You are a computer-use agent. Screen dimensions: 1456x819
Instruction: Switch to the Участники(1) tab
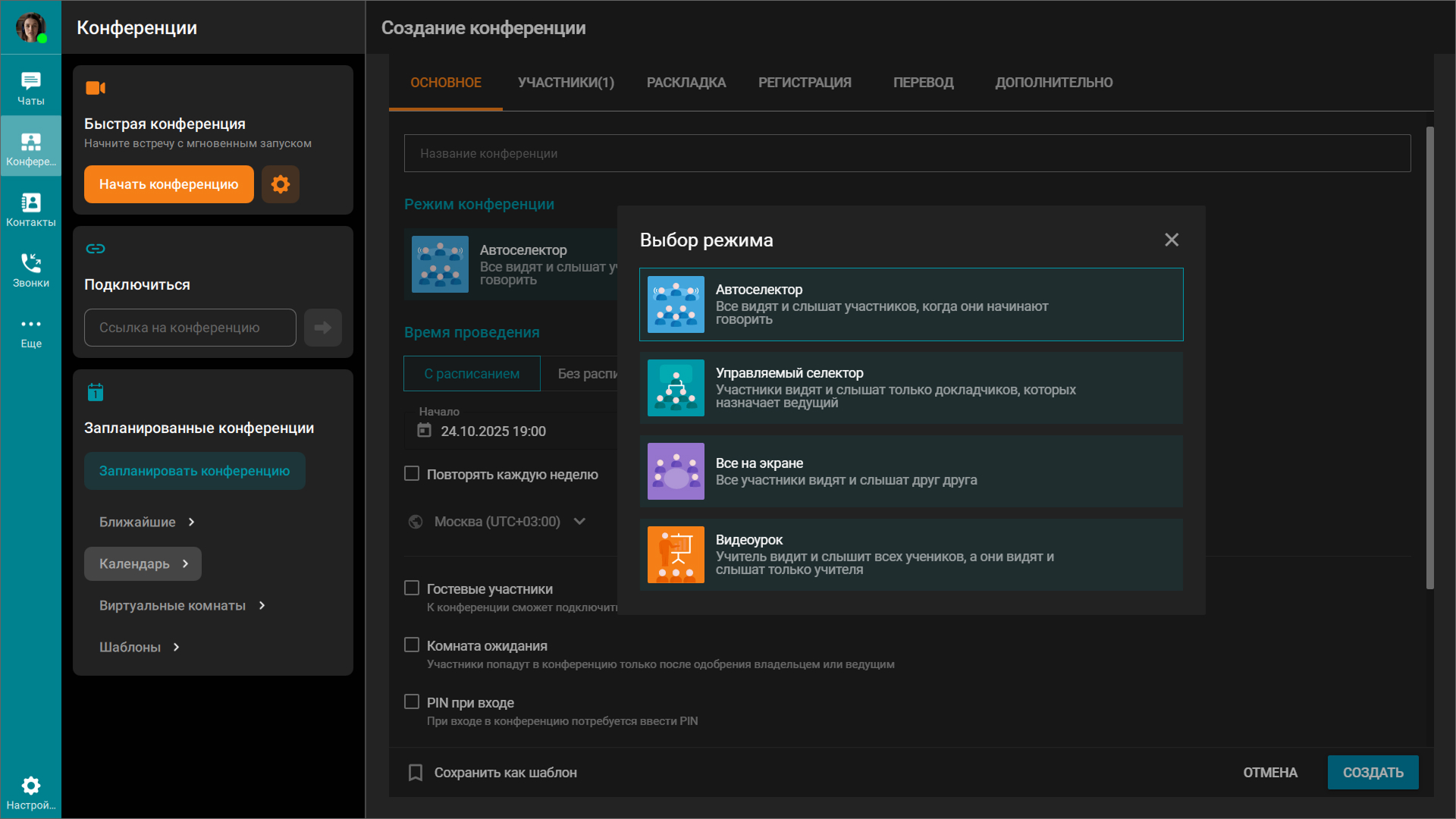tap(566, 83)
